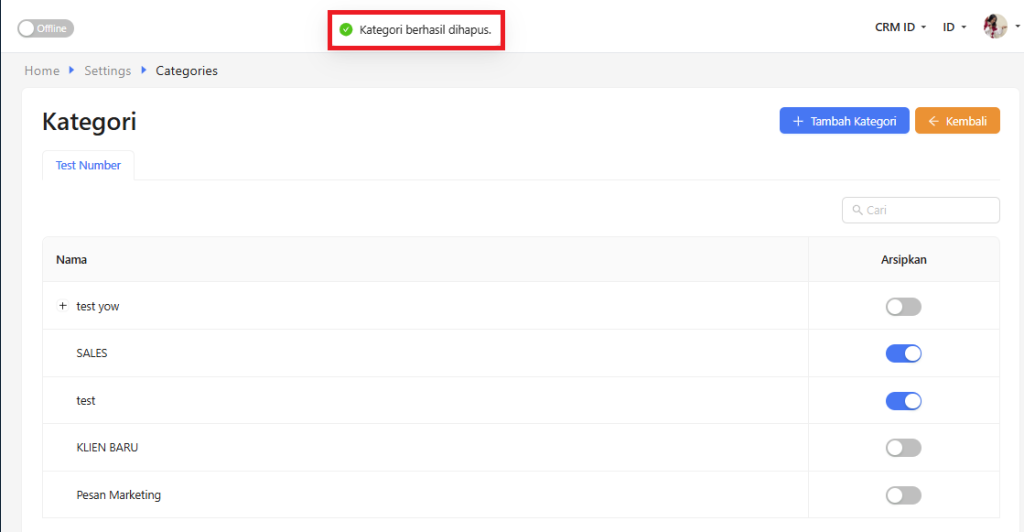
Task: Turn on archive toggle for KLIEN BARU
Action: (903, 448)
